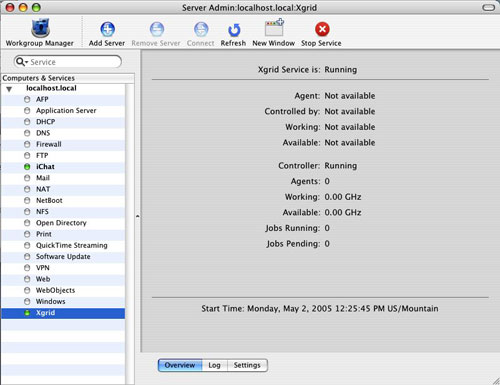Switch to the Log tab
This screenshot has height=385, width=500.
click(215, 365)
